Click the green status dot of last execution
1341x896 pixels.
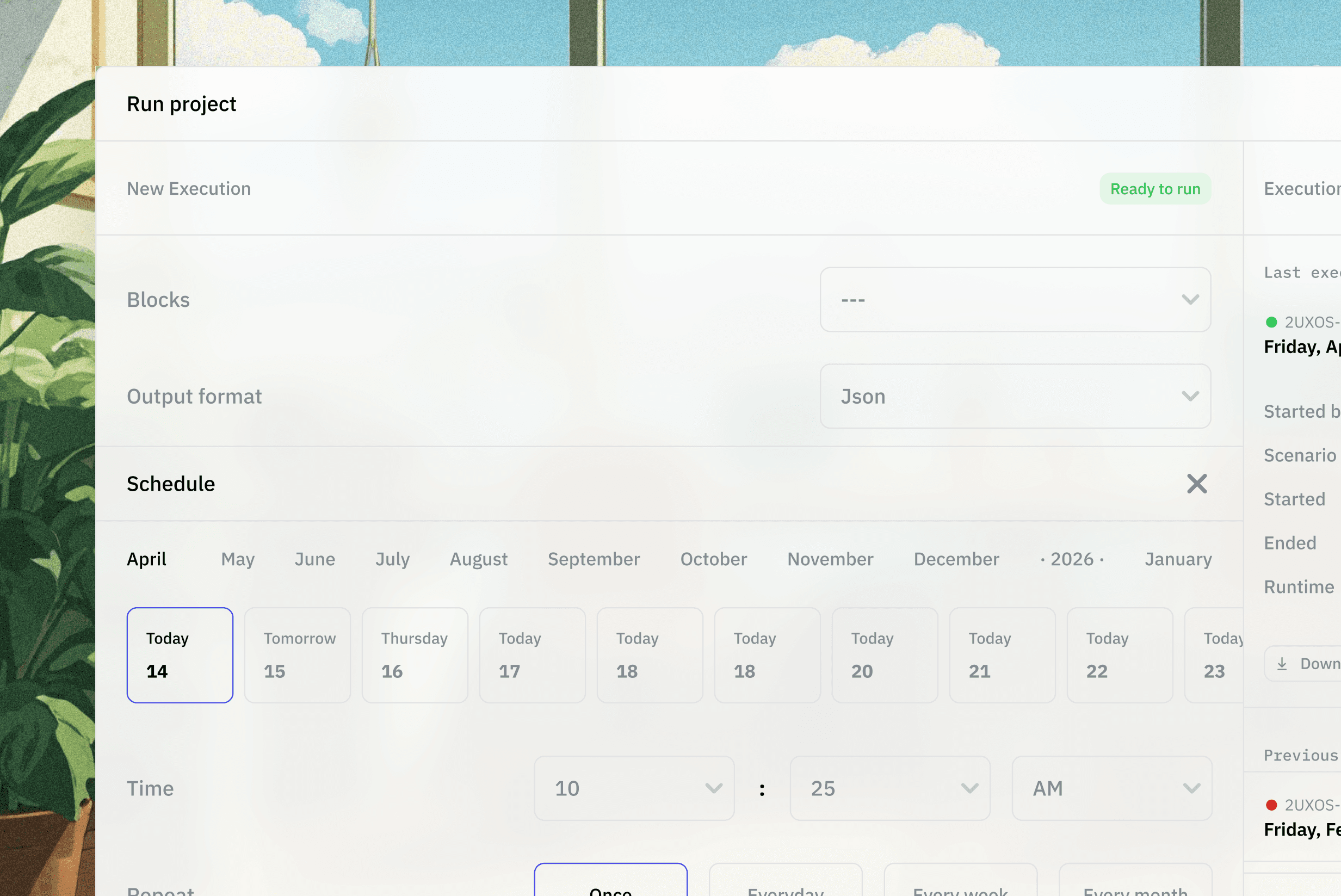(1271, 322)
